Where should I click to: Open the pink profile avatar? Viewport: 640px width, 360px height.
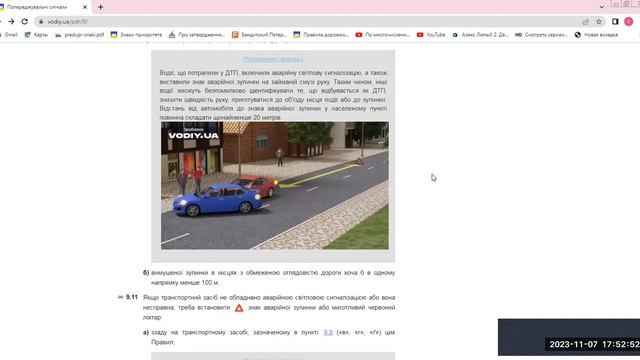tap(629, 22)
